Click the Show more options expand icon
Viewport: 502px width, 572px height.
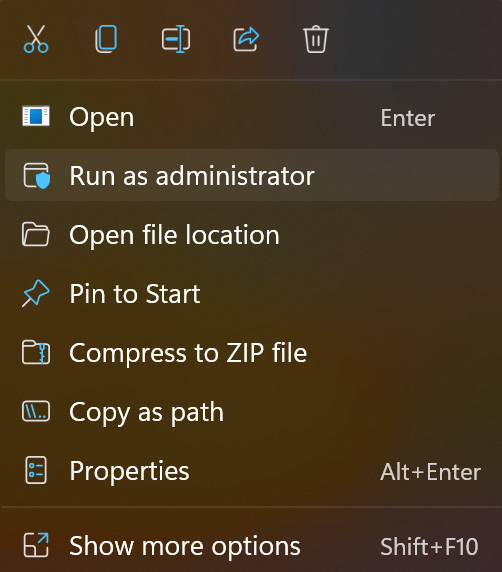[x=36, y=545]
